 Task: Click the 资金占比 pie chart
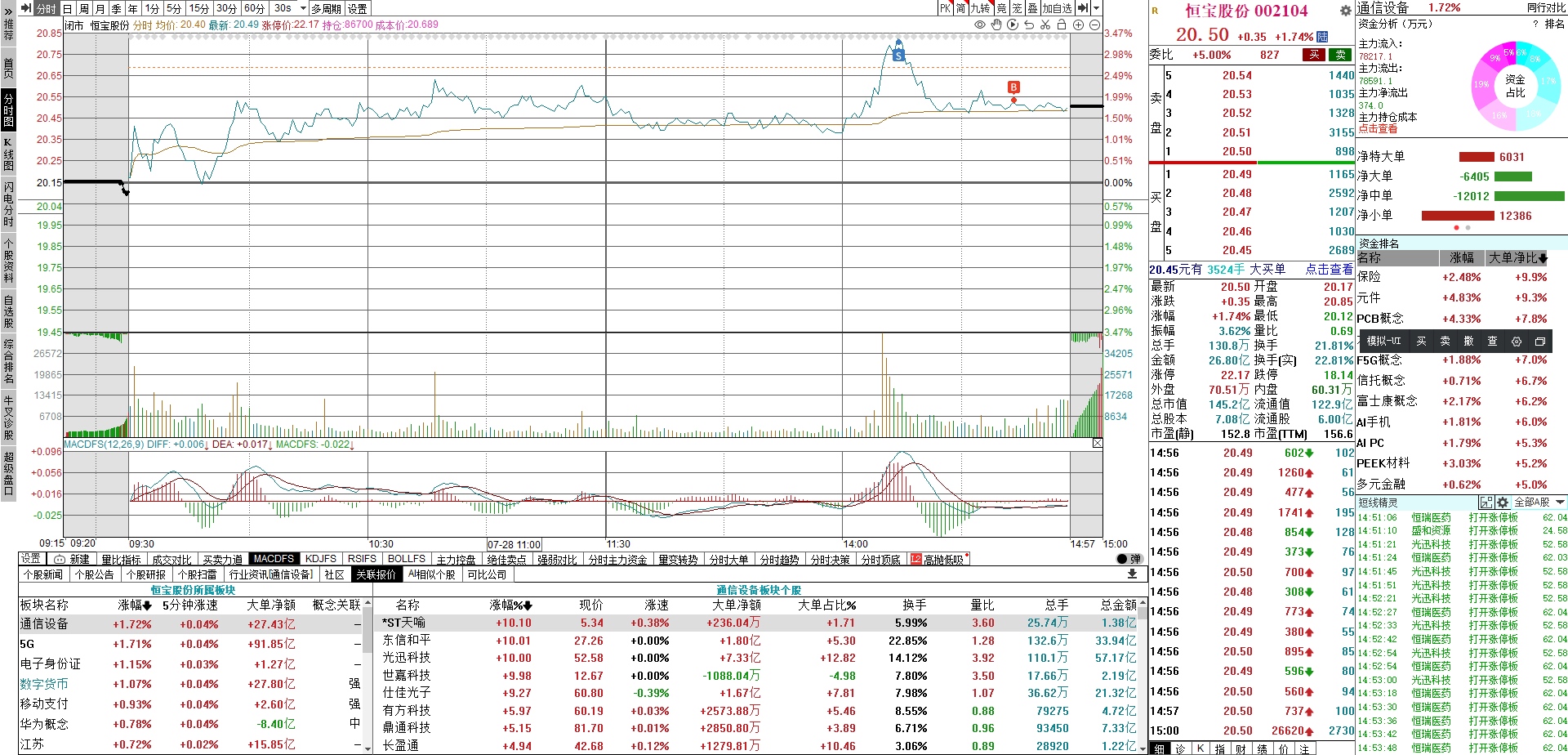click(x=1515, y=87)
